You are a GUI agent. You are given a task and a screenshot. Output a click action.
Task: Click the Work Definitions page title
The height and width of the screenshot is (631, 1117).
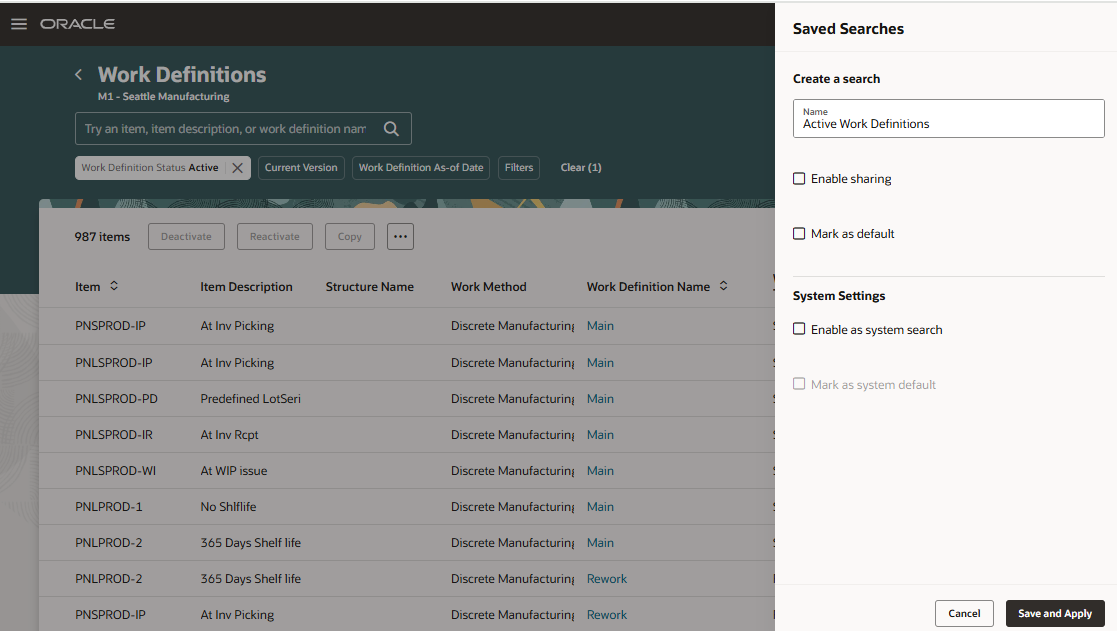pyautogui.click(x=182, y=74)
